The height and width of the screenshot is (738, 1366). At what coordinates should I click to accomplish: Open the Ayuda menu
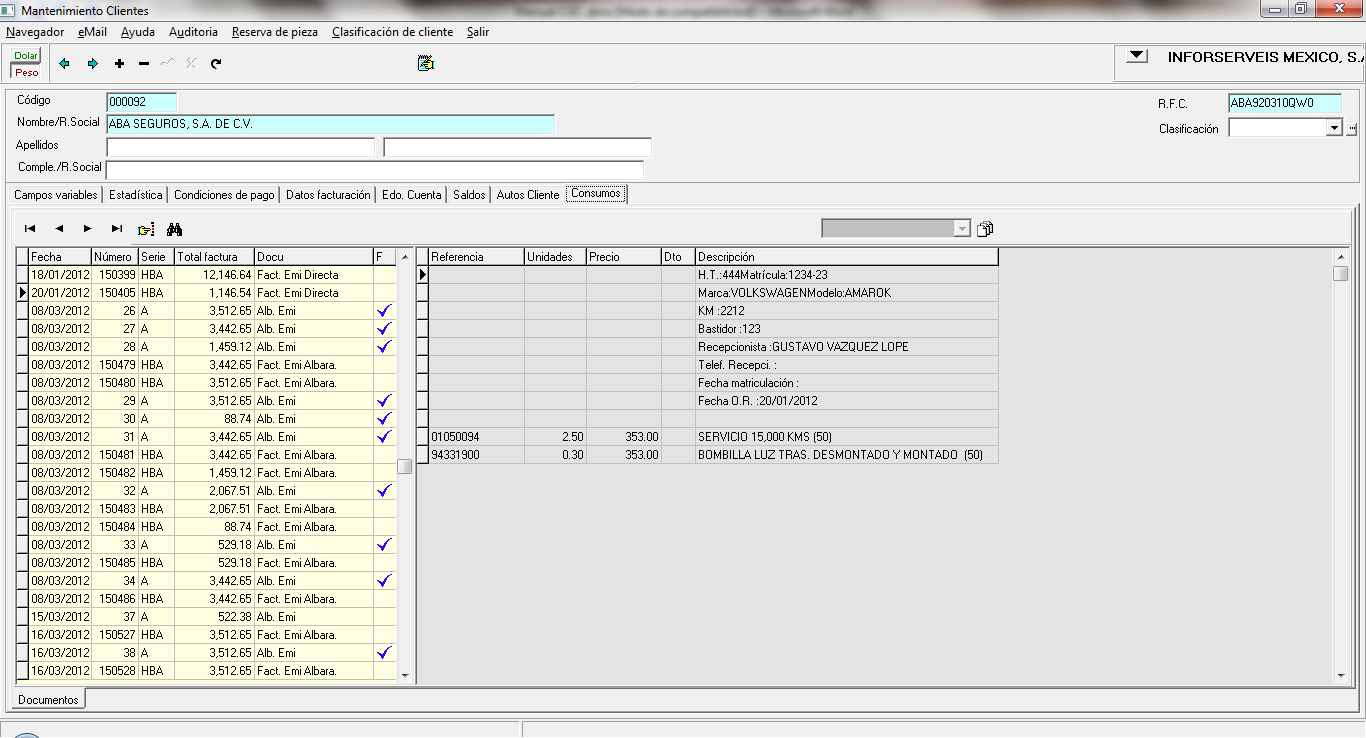click(138, 32)
